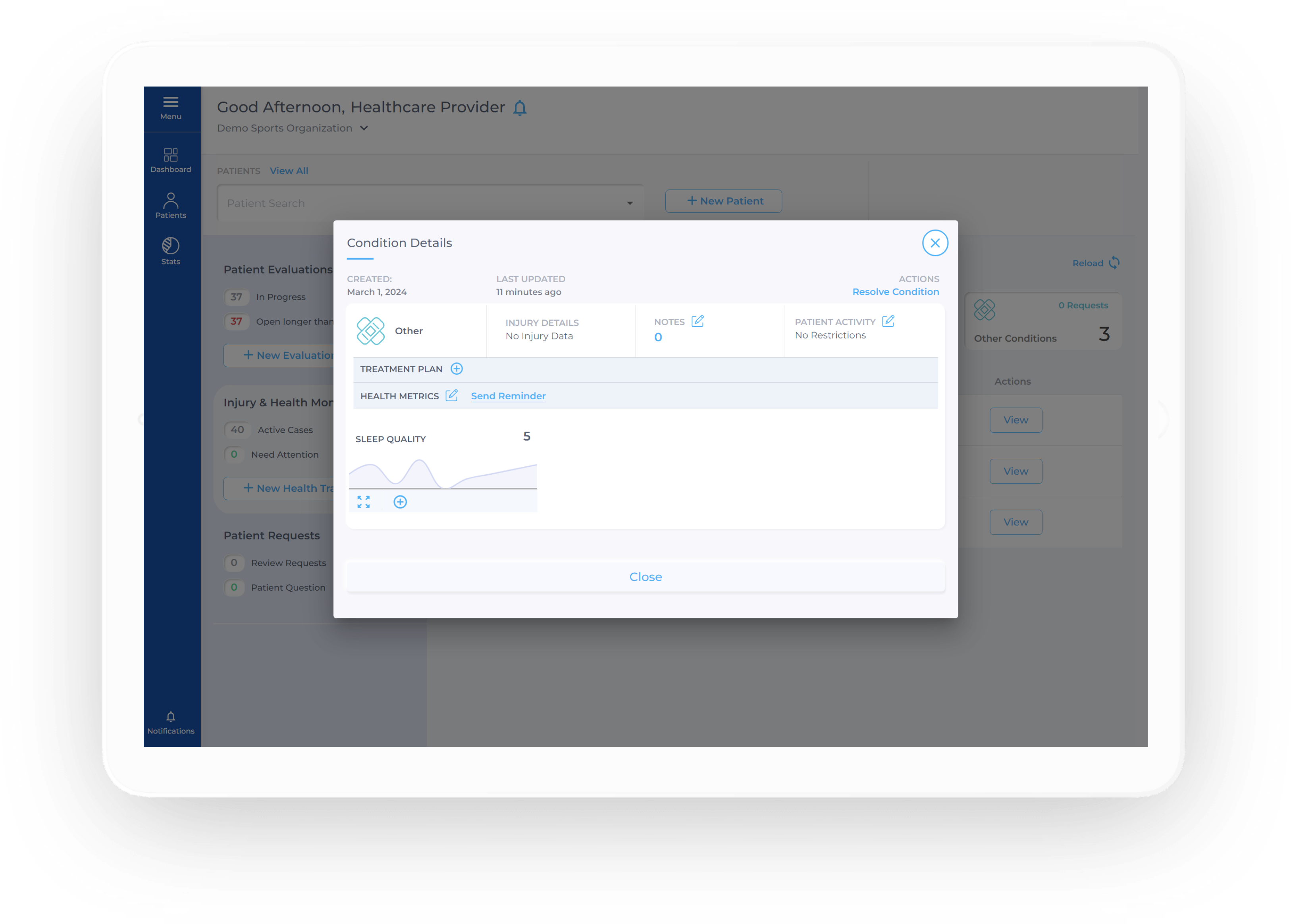This screenshot has width=1291, height=924.
Task: Click the bell icon beside greeting
Action: 520,108
